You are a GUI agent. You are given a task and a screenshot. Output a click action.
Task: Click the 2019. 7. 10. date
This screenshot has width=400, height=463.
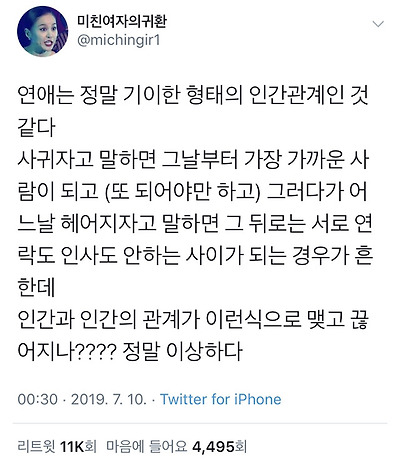coord(108,399)
